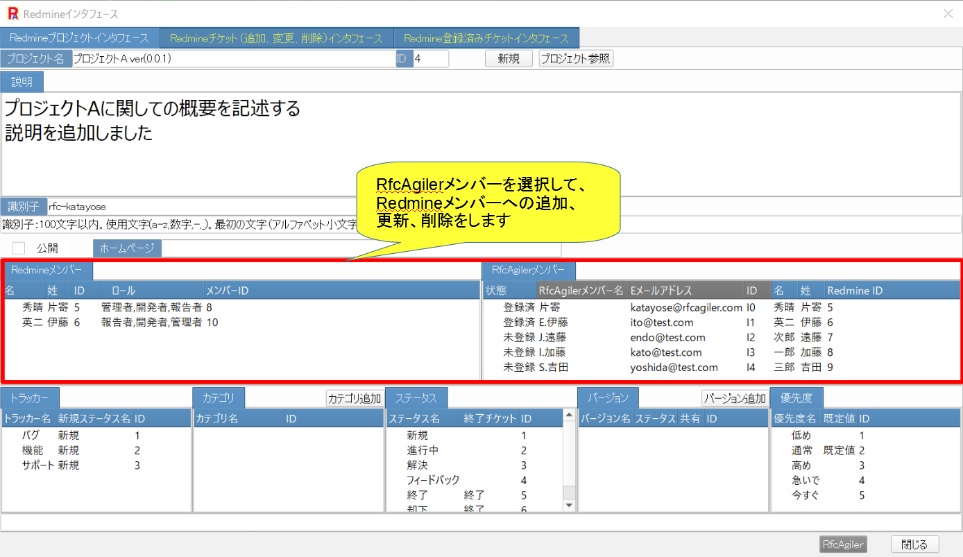963x557 pixels.
Task: Switch to Redmineチケット(追加、変更、削除) tab
Action: pos(276,38)
